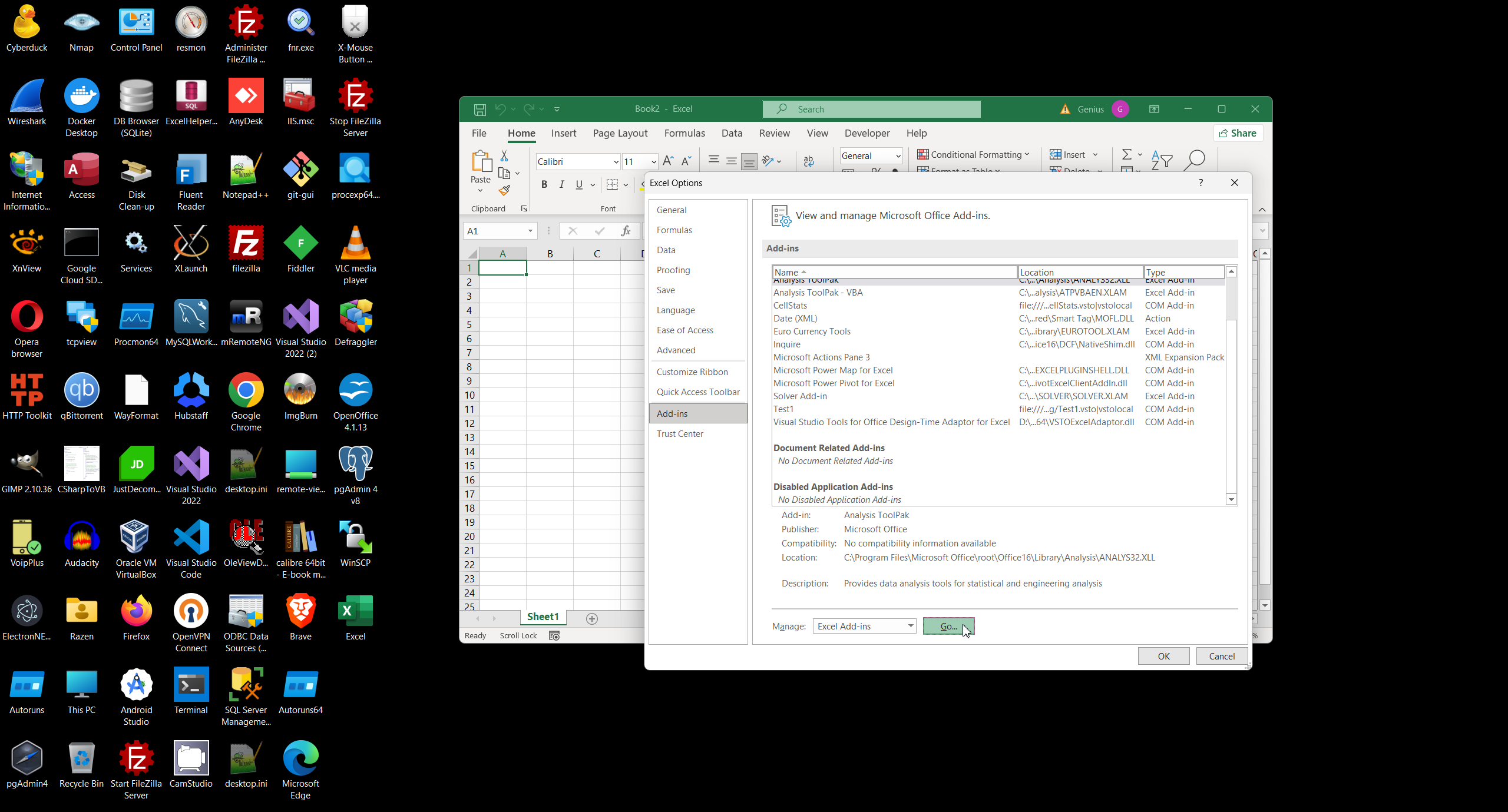
Task: Click the Go... button beside Manage
Action: coord(948,626)
